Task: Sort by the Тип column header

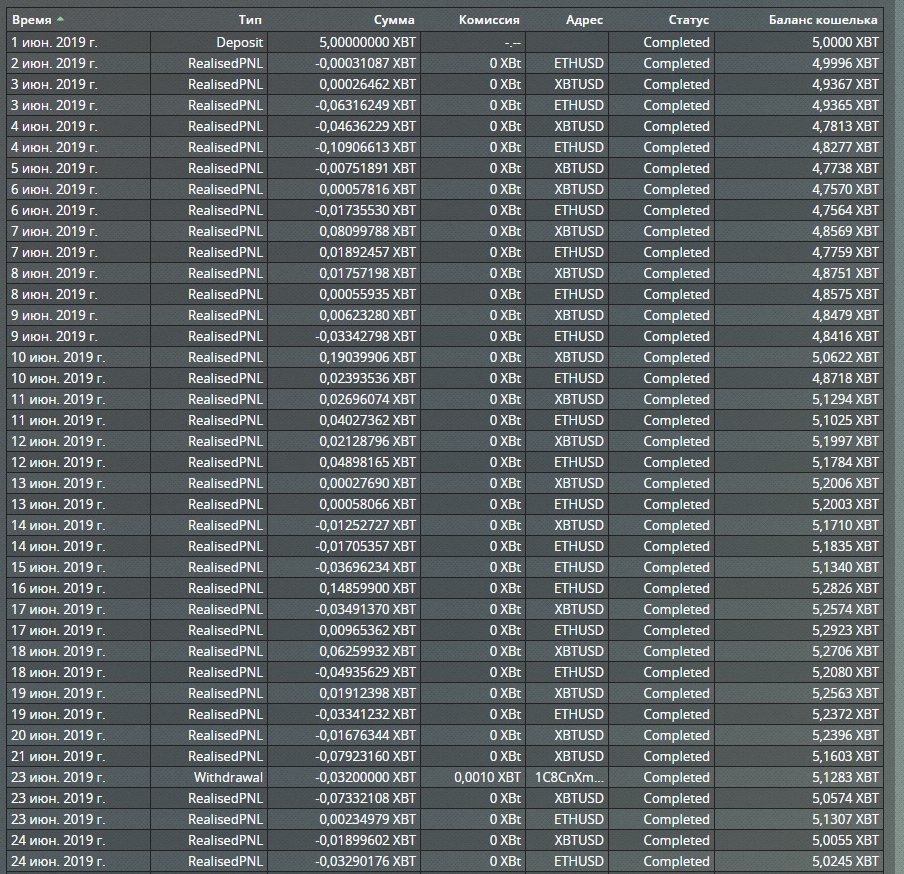Action: (x=250, y=20)
